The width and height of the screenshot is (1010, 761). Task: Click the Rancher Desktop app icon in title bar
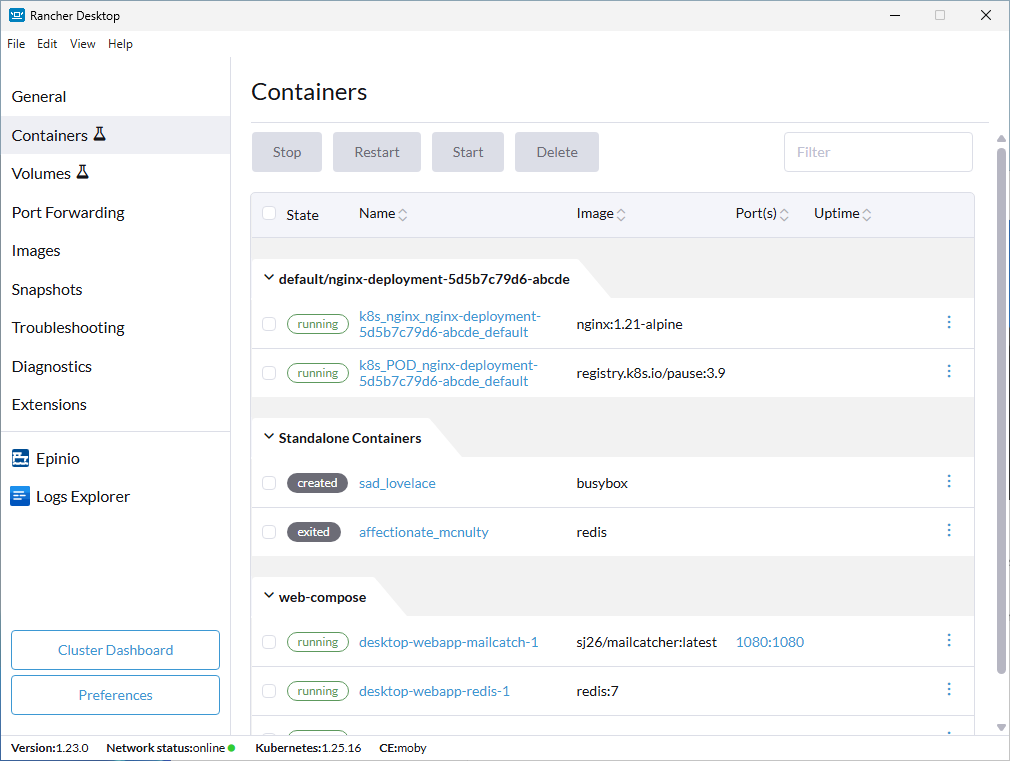click(17, 15)
